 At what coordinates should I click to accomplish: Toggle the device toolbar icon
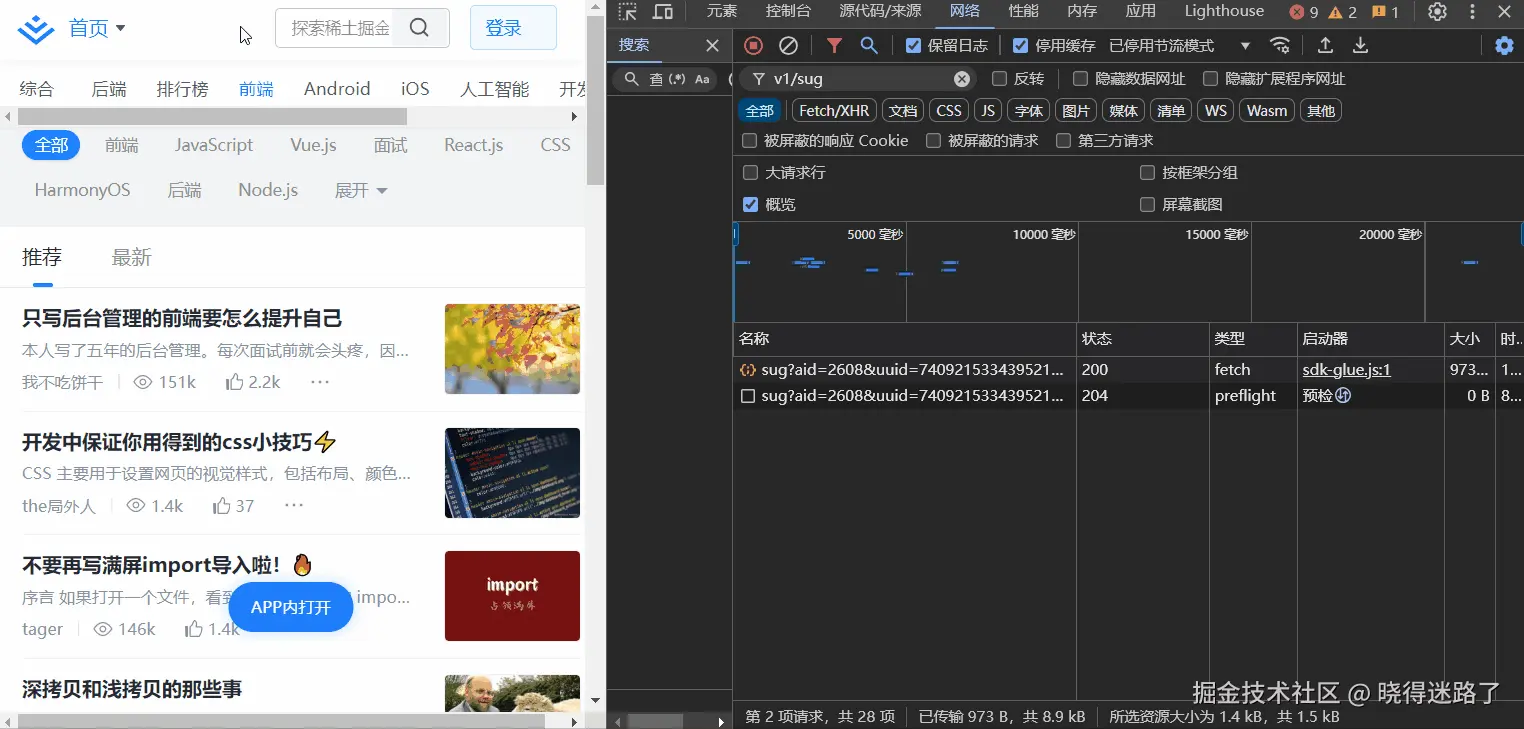coord(662,12)
